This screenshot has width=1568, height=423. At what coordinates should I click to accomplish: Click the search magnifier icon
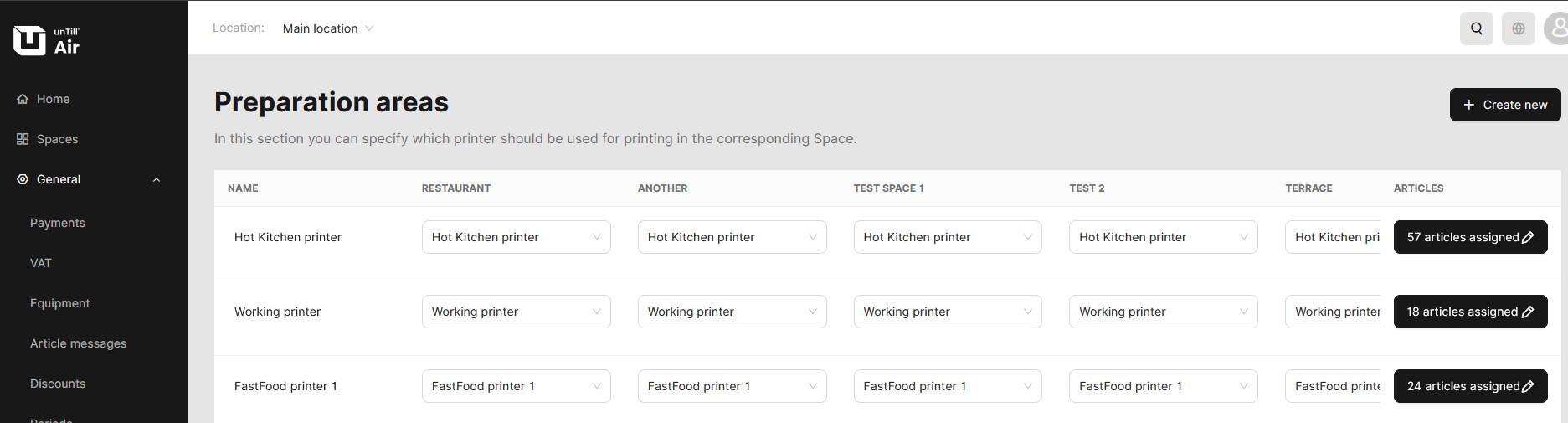[x=1476, y=28]
